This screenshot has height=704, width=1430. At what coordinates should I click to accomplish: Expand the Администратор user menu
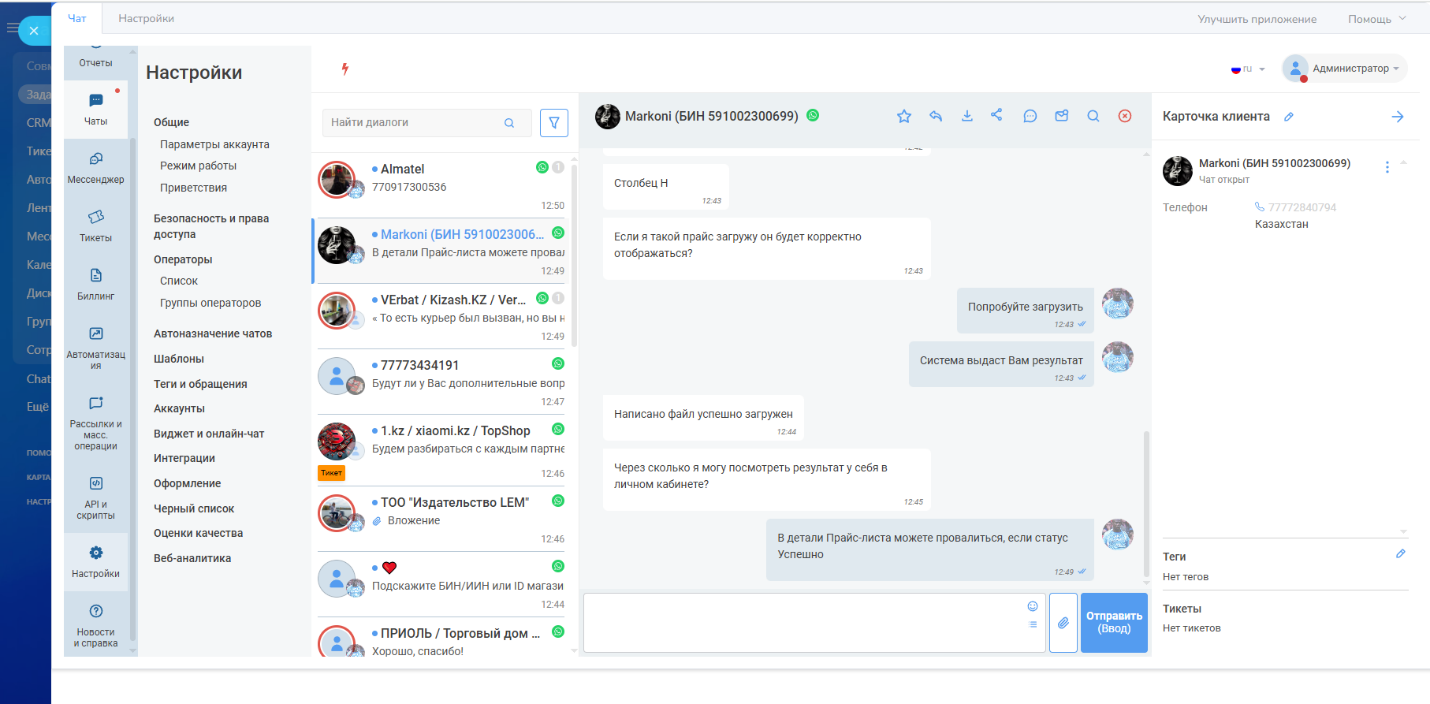[x=1345, y=68]
